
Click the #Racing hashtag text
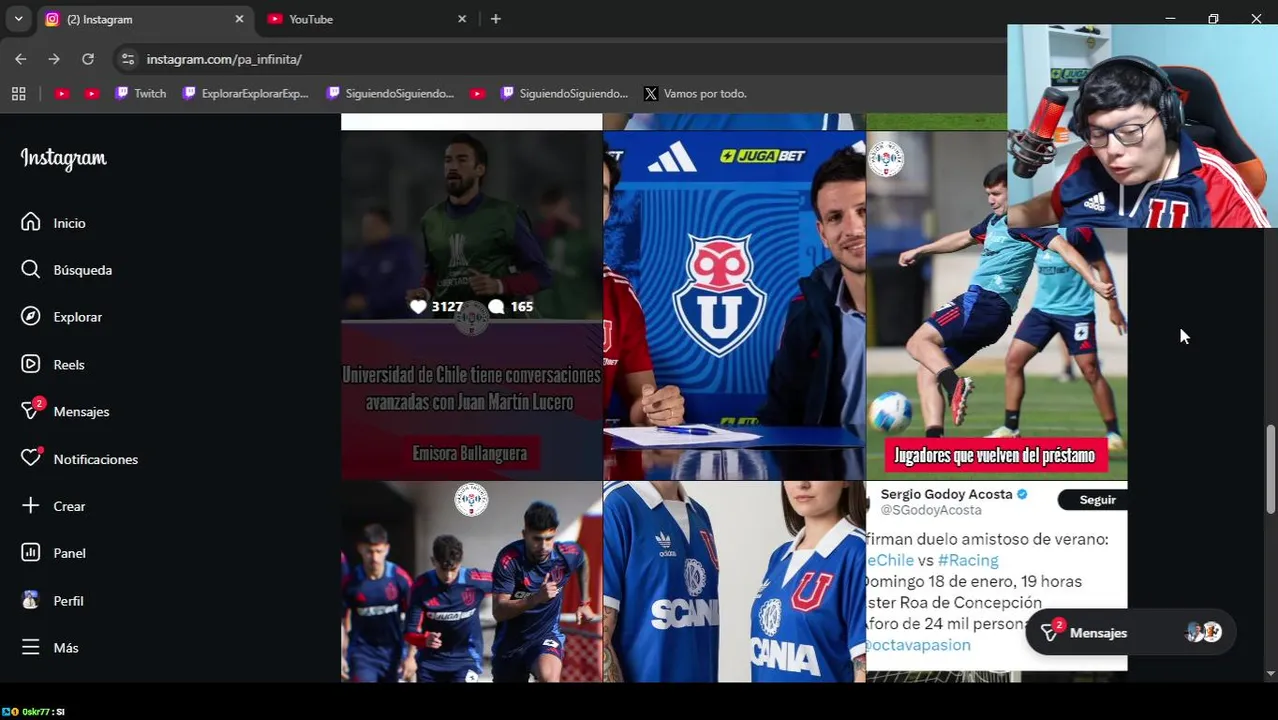[x=968, y=560]
